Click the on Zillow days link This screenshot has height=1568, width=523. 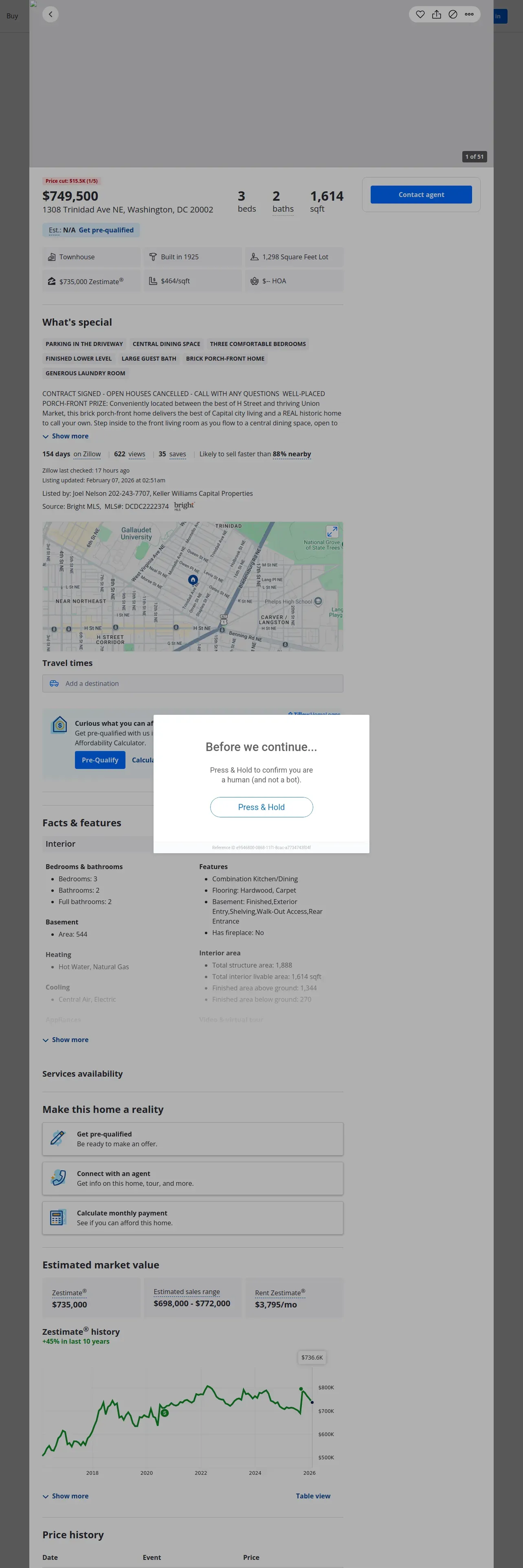pyautogui.click(x=87, y=454)
